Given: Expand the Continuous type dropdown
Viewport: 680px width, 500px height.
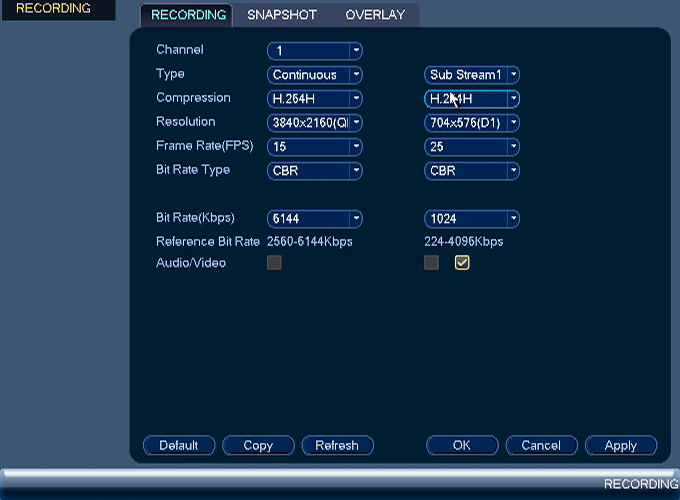Looking at the screenshot, I should coord(315,75).
